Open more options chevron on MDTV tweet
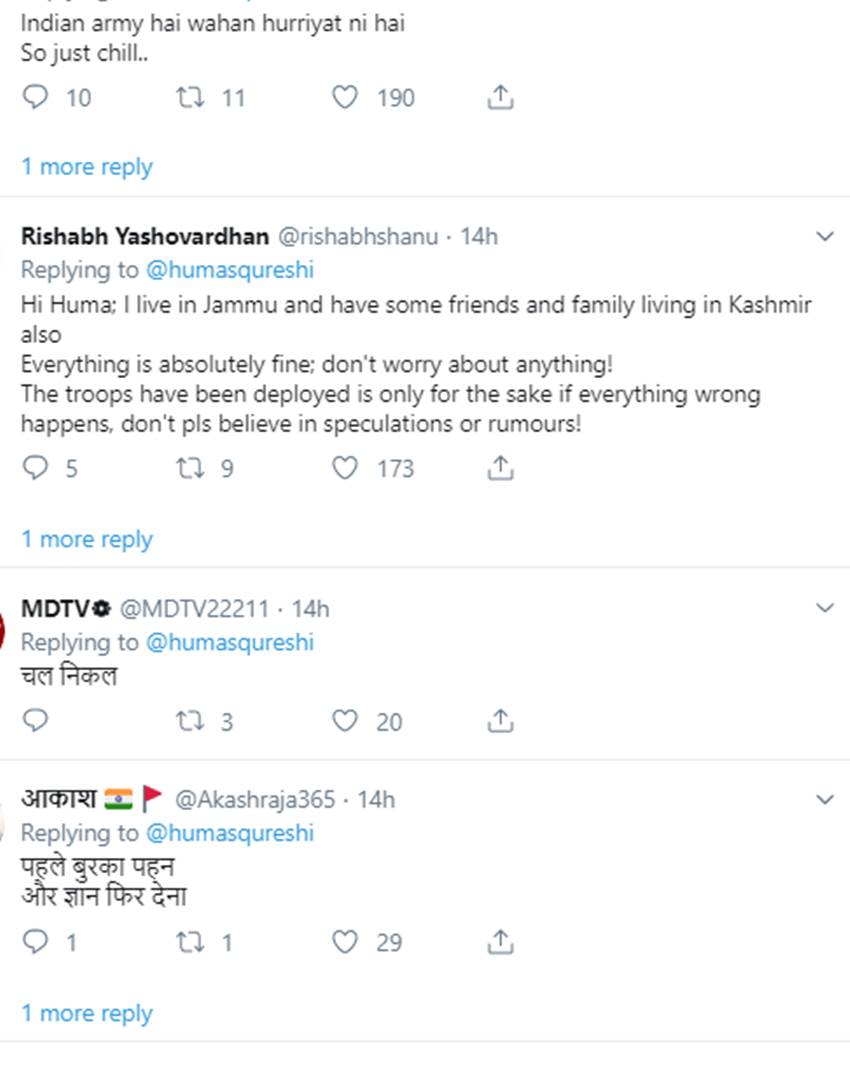The height and width of the screenshot is (1074, 850). (825, 608)
